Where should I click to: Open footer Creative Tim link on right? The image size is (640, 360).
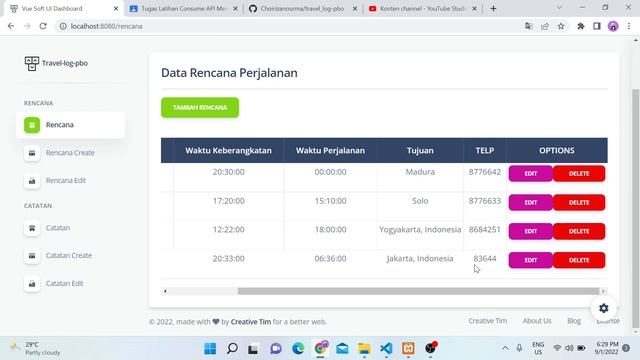pyautogui.click(x=487, y=321)
